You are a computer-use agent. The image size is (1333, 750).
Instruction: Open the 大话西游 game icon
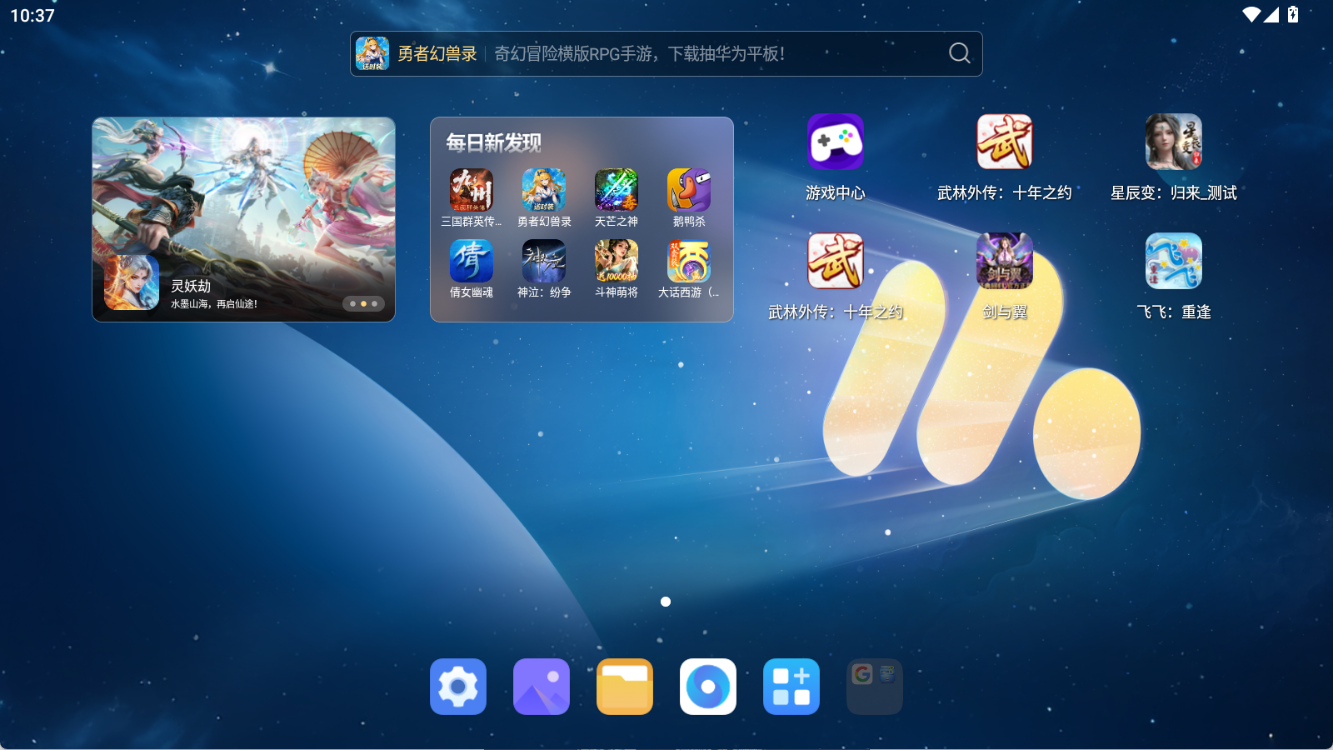click(689, 261)
